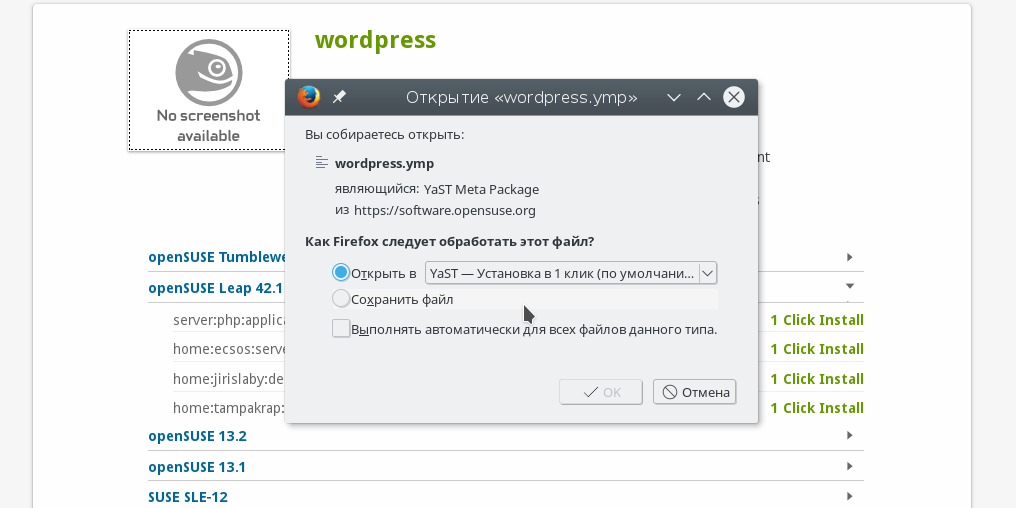Viewport: 1016px width, 508px height.
Task: Expand the openSUSE 13.2 section arrow
Action: pos(849,435)
